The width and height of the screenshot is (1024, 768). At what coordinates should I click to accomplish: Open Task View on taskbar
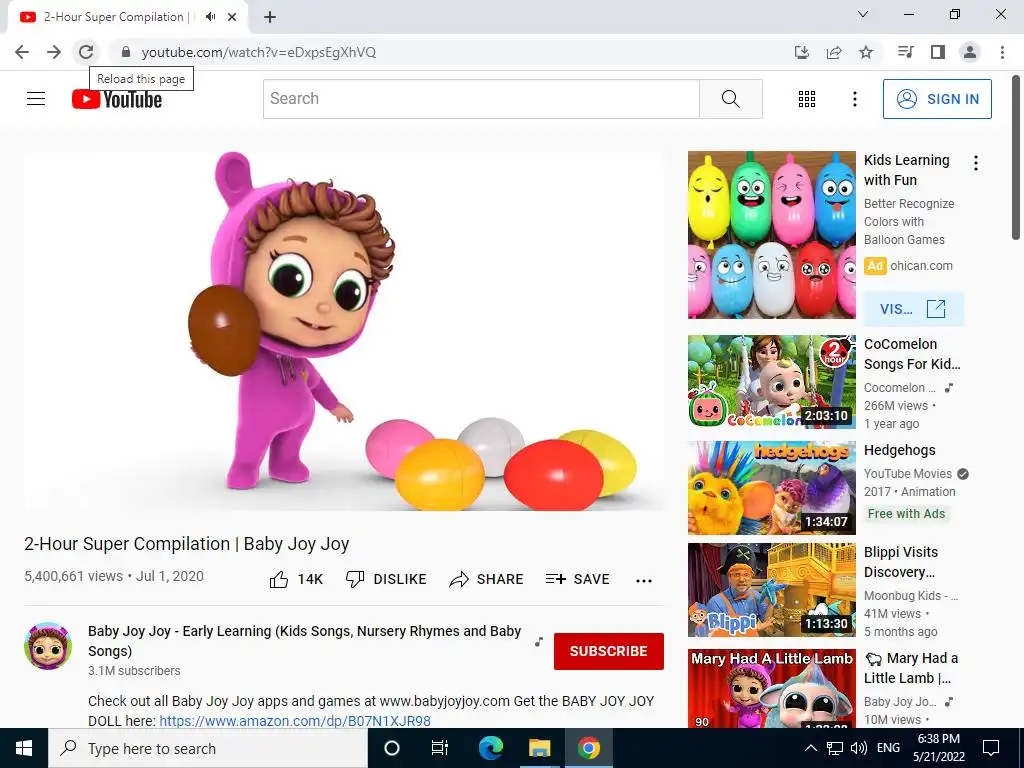[x=440, y=748]
